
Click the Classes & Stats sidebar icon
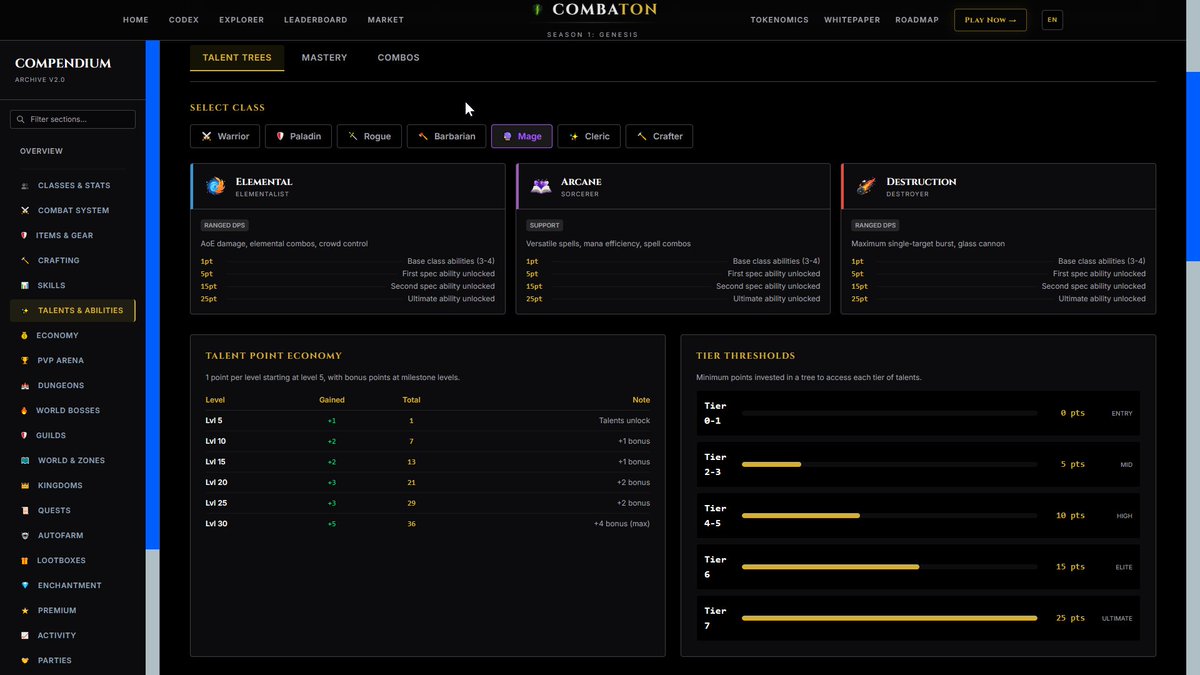click(25, 186)
